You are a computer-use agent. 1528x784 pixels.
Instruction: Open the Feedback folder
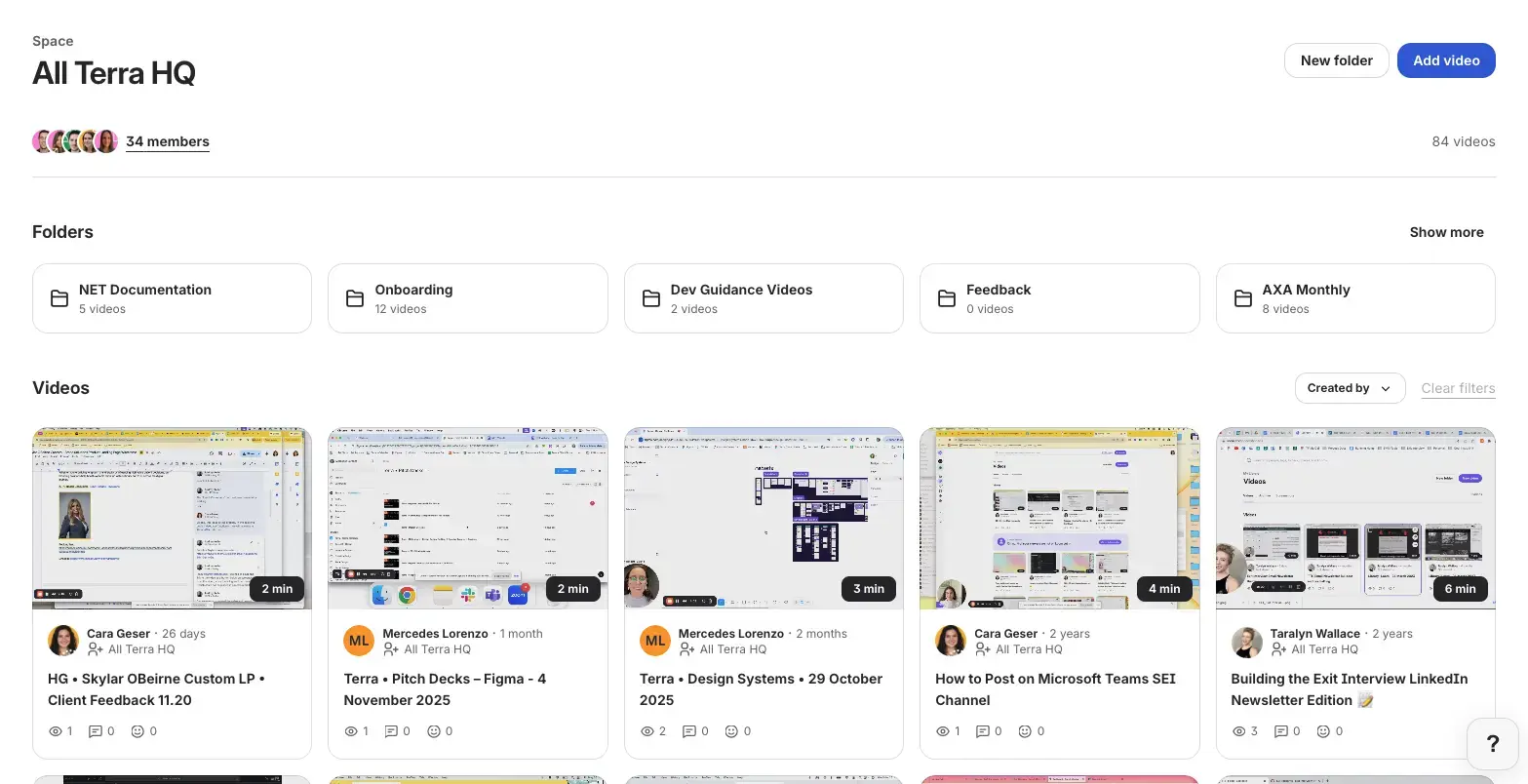pos(1059,298)
